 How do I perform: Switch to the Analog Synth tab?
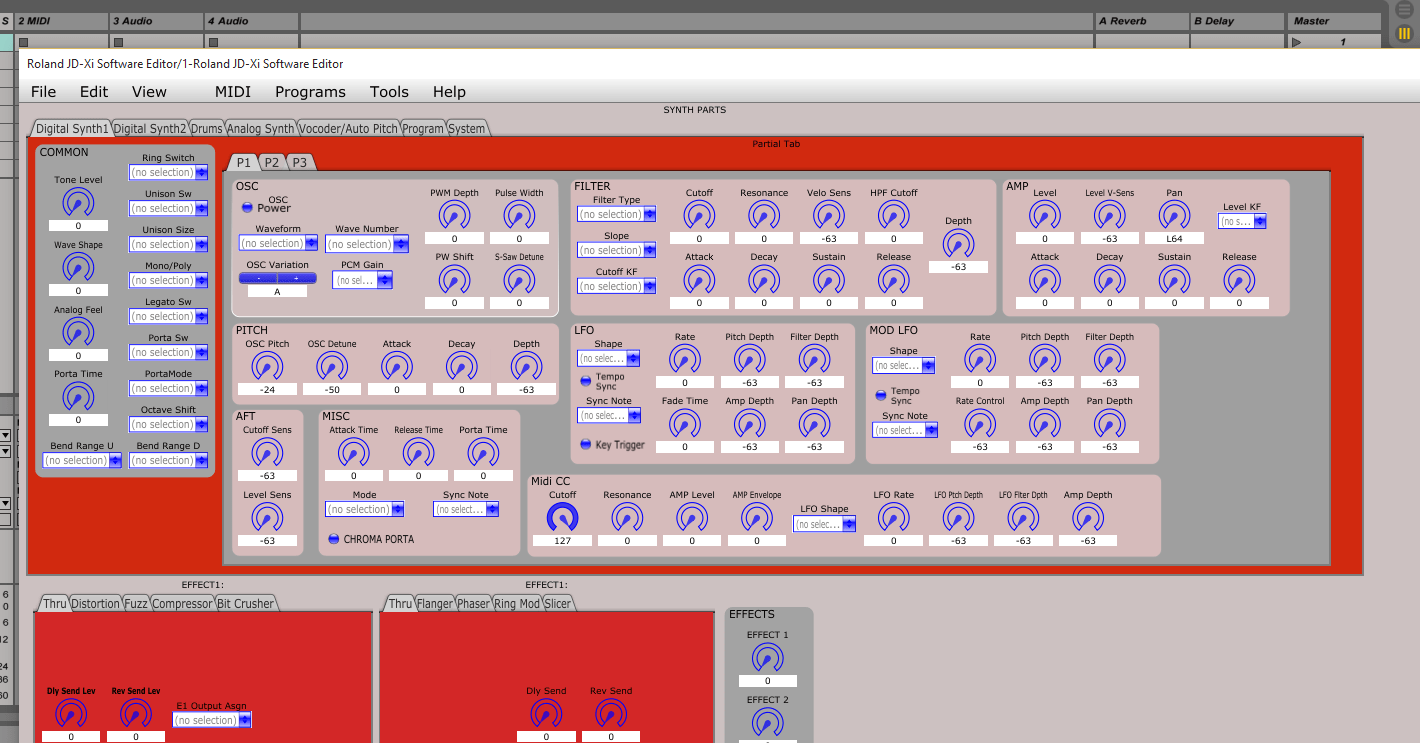[260, 128]
